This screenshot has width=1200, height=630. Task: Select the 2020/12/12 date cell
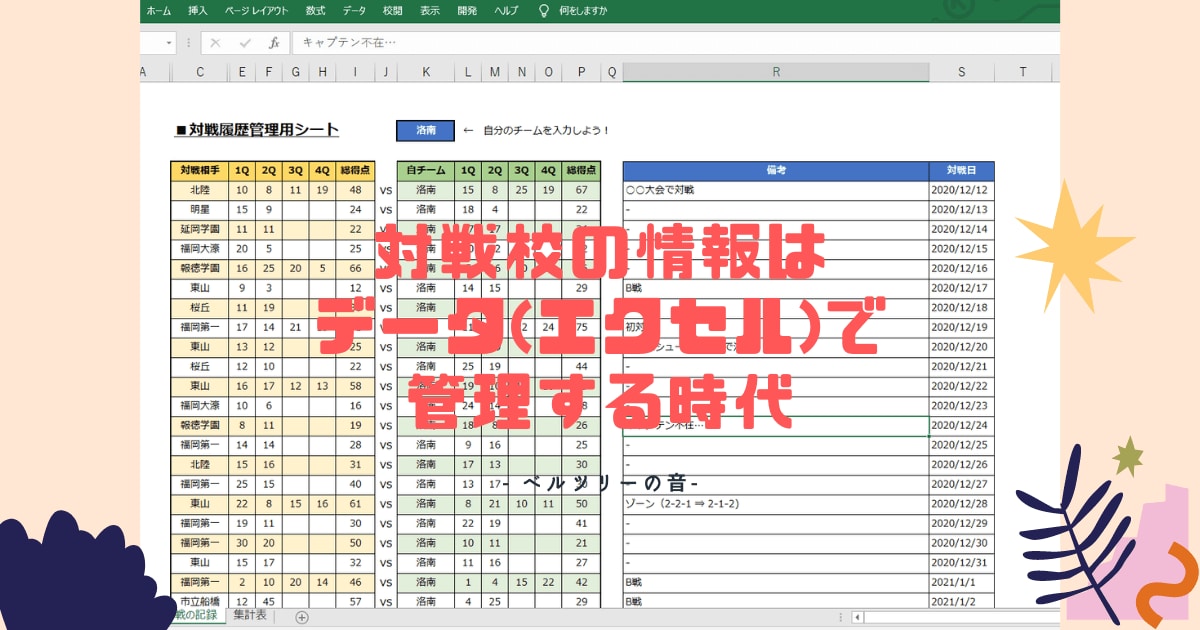tap(962, 190)
